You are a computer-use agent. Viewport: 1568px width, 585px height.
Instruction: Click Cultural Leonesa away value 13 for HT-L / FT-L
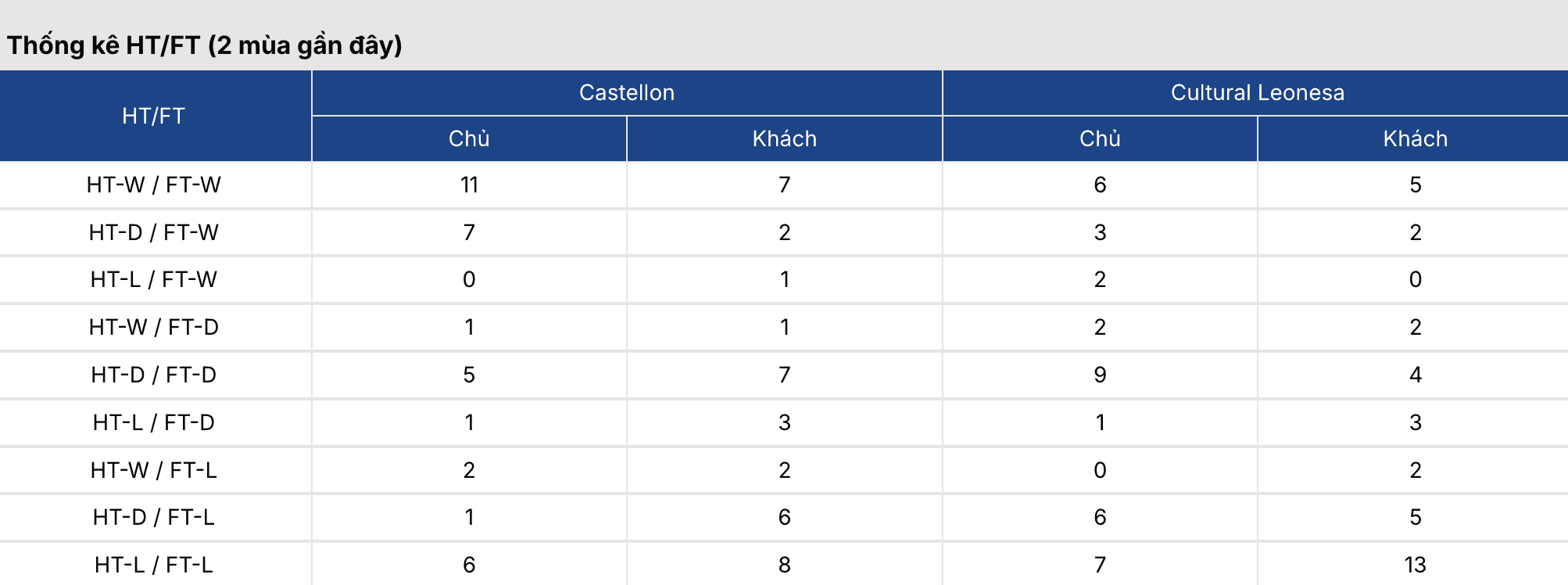click(1415, 565)
